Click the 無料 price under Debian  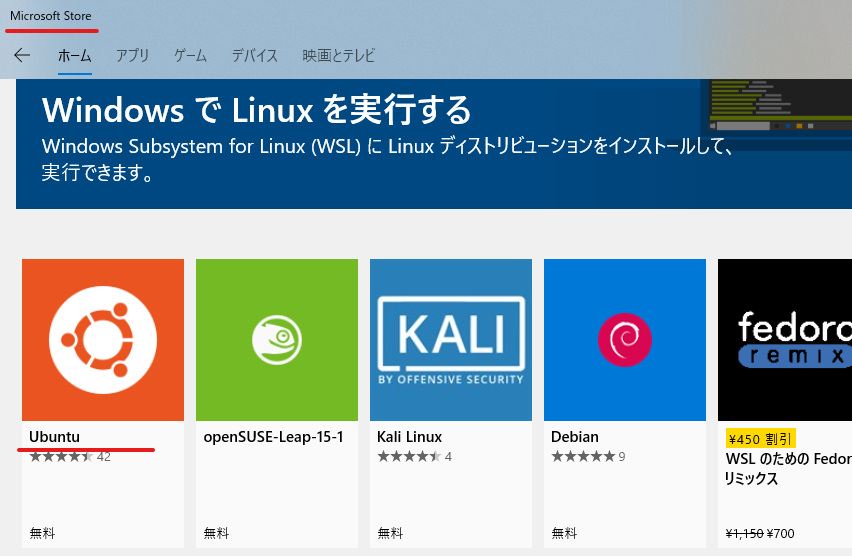564,533
